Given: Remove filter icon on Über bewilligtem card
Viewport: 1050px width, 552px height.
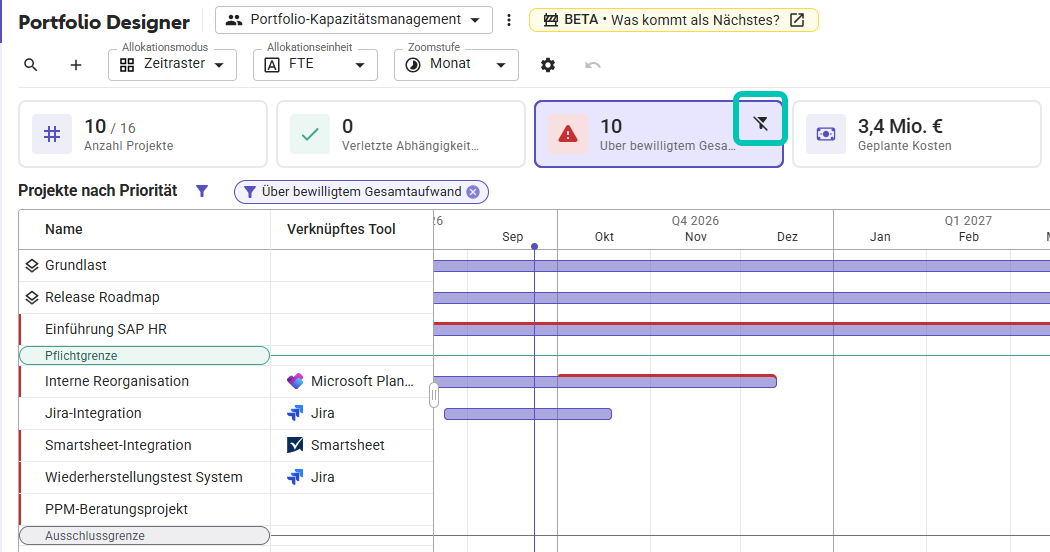Looking at the screenshot, I should [761, 123].
